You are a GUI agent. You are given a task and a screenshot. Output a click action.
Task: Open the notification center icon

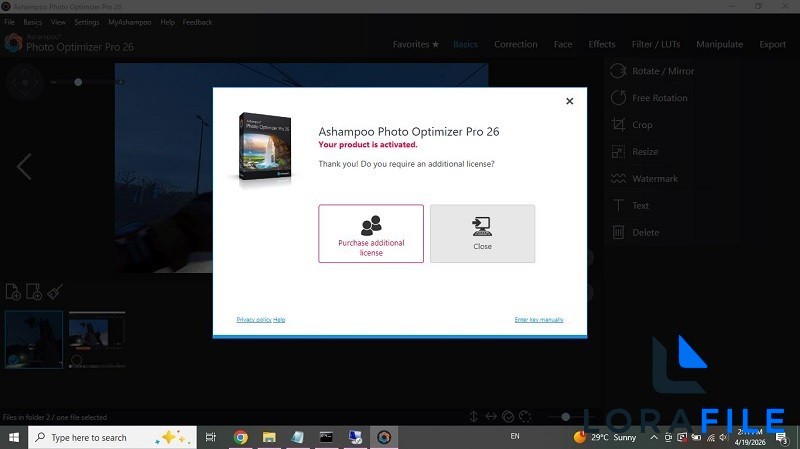point(782,437)
